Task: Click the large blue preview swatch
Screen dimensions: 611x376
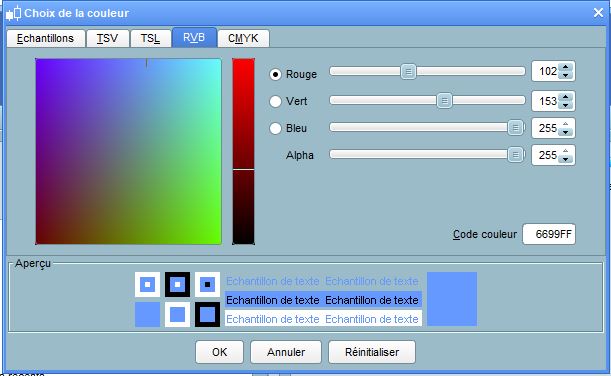Action: 452,299
